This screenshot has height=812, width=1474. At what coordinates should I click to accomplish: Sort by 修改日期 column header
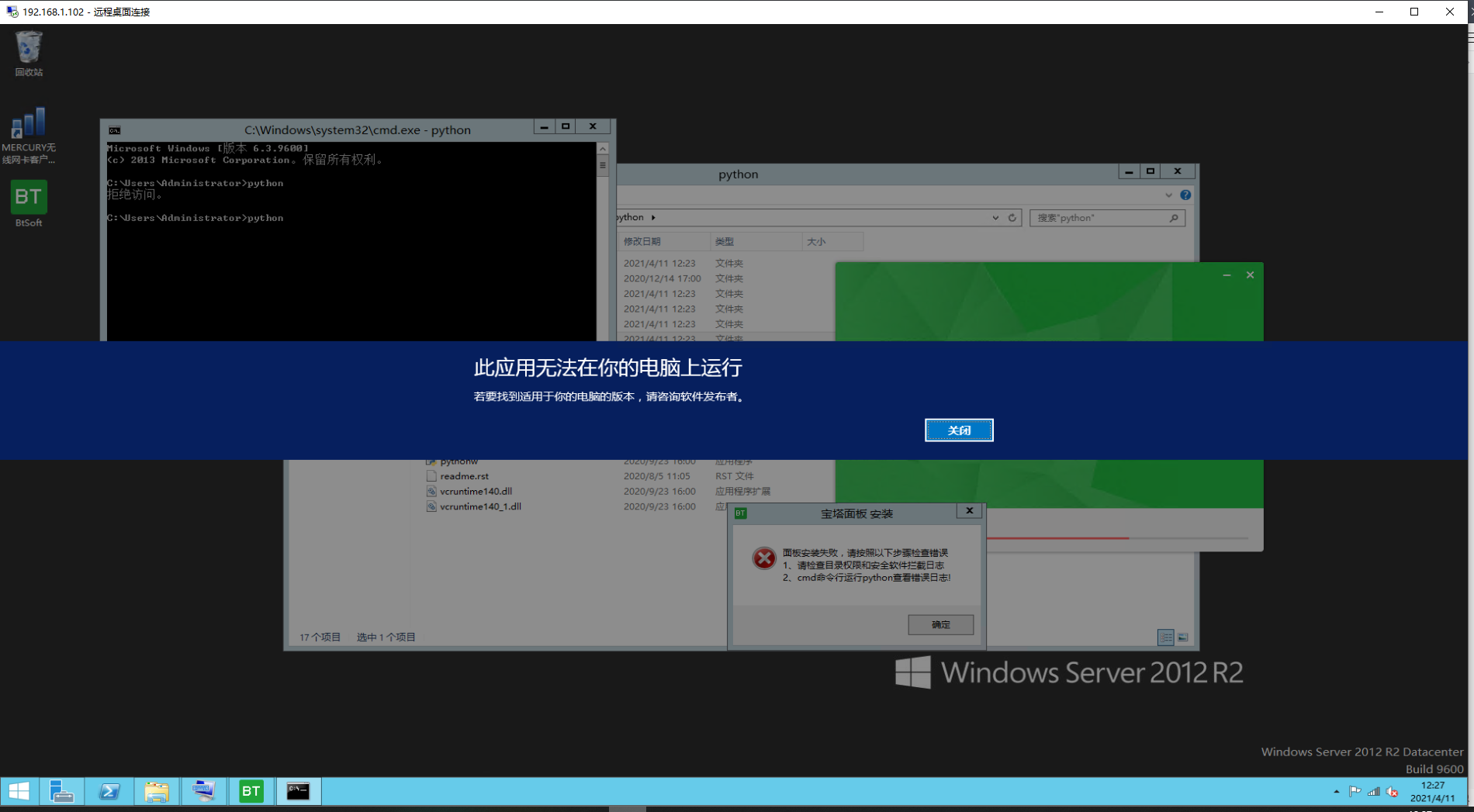(x=663, y=241)
